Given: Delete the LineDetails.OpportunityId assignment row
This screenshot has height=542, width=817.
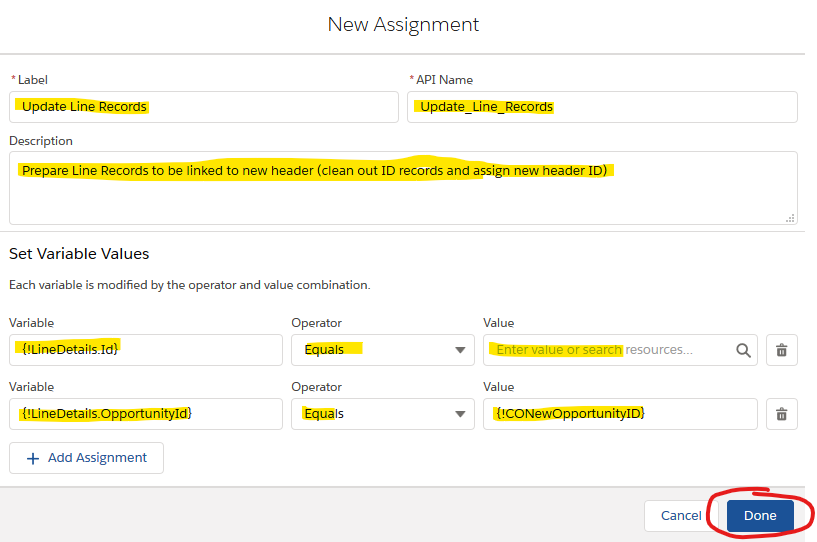Looking at the screenshot, I should (782, 414).
